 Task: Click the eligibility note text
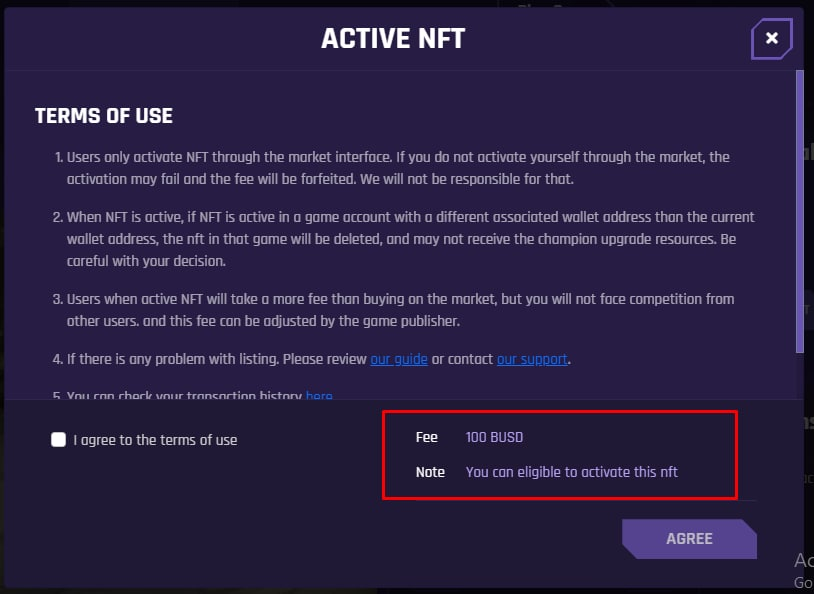[572, 472]
